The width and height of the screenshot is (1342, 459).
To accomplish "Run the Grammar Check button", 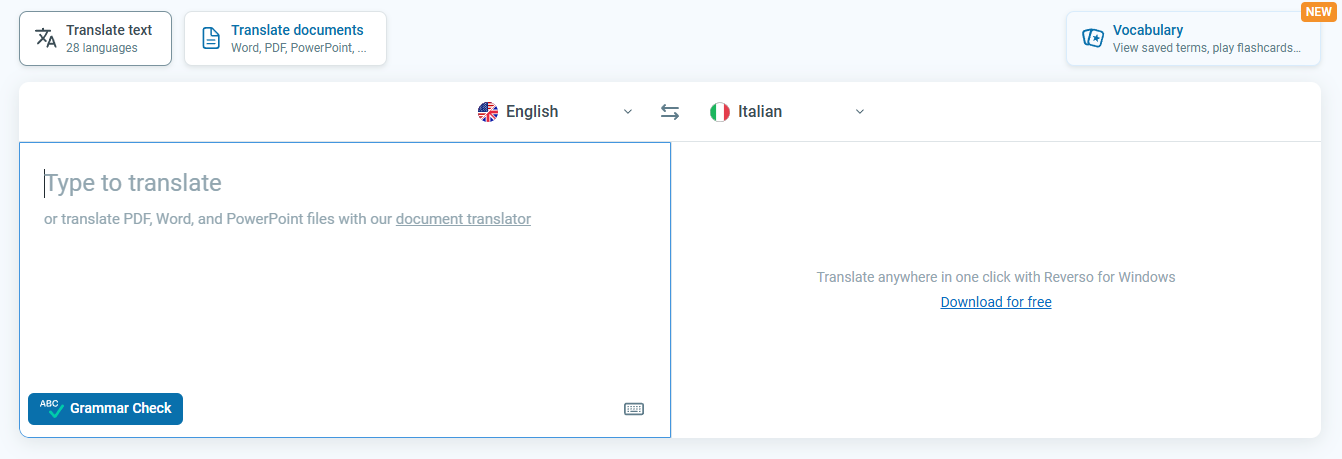I will (105, 408).
